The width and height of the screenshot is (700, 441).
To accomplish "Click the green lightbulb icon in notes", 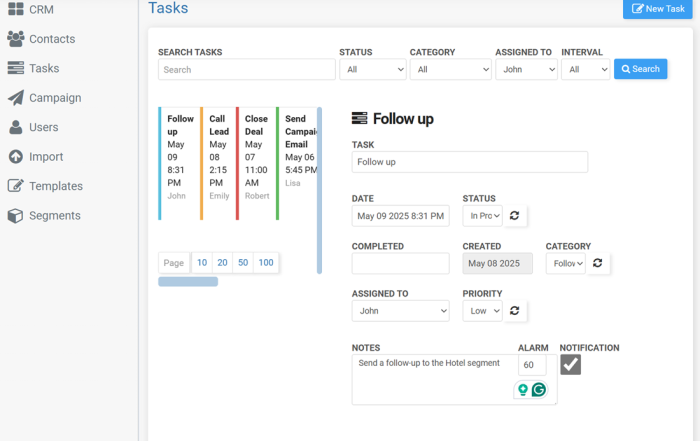I will [x=523, y=390].
